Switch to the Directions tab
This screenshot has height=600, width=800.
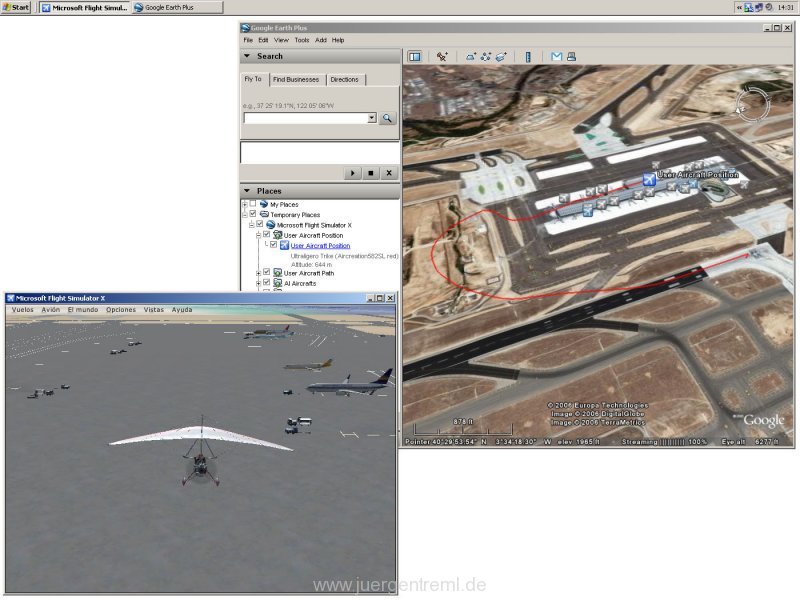(x=344, y=80)
